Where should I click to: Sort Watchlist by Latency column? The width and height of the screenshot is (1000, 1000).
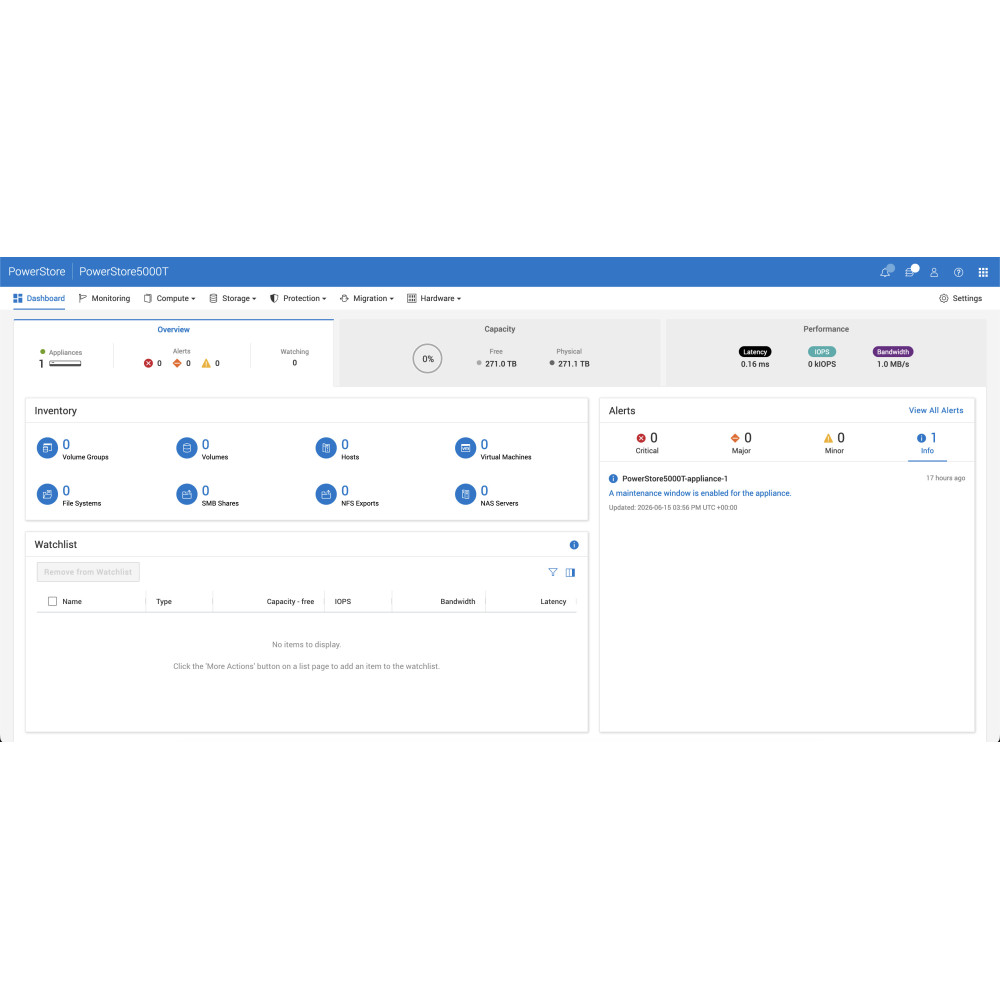click(553, 601)
